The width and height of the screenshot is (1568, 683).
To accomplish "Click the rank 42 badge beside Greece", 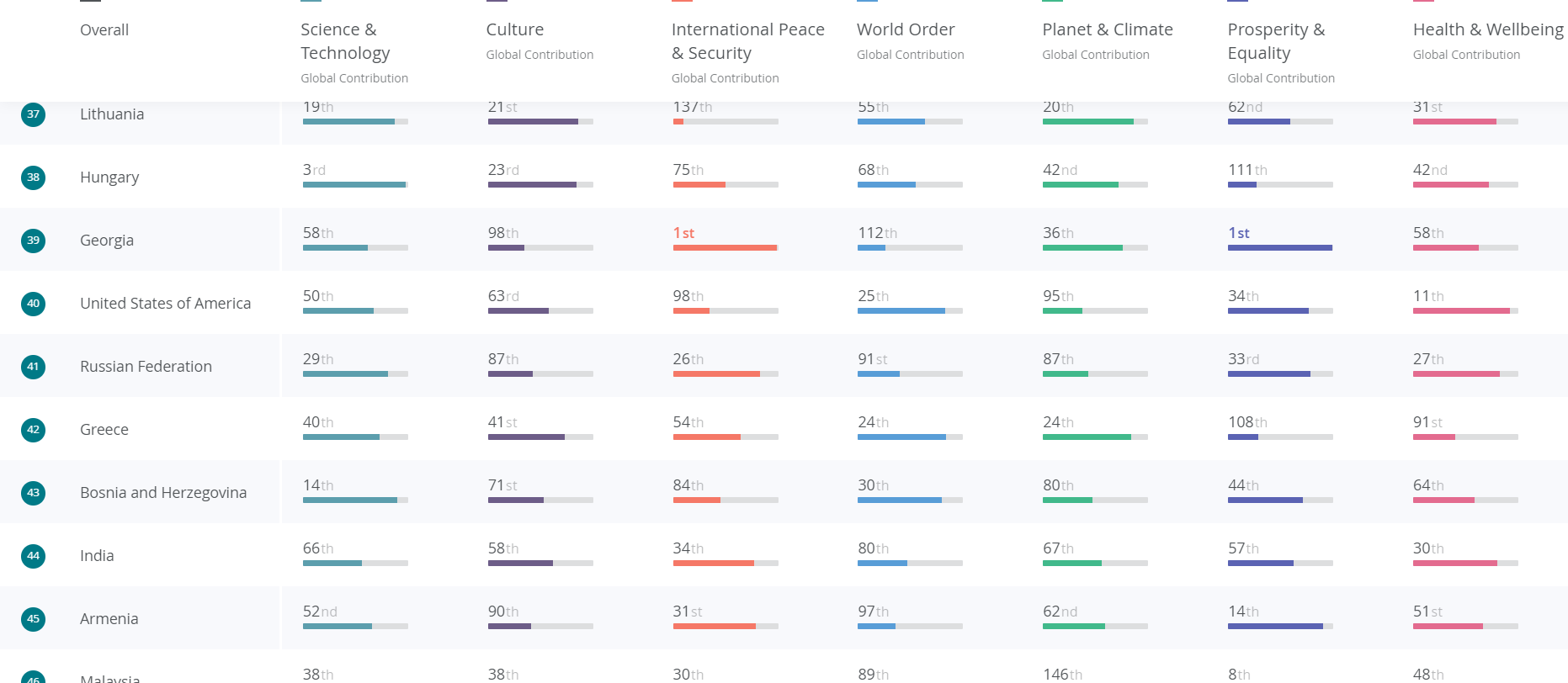I will click(x=33, y=430).
